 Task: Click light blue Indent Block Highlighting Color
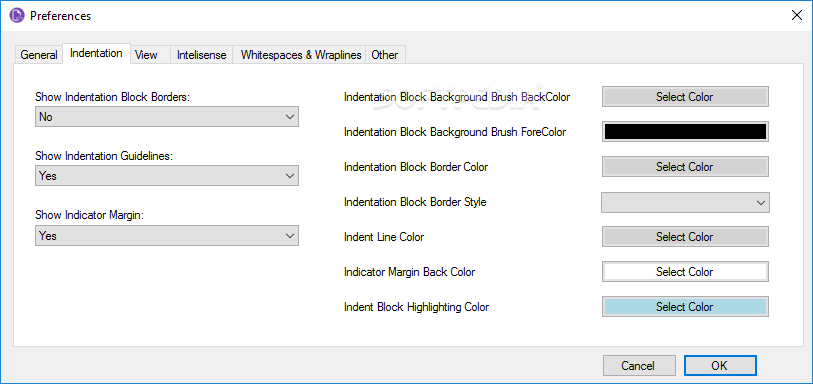pos(685,307)
